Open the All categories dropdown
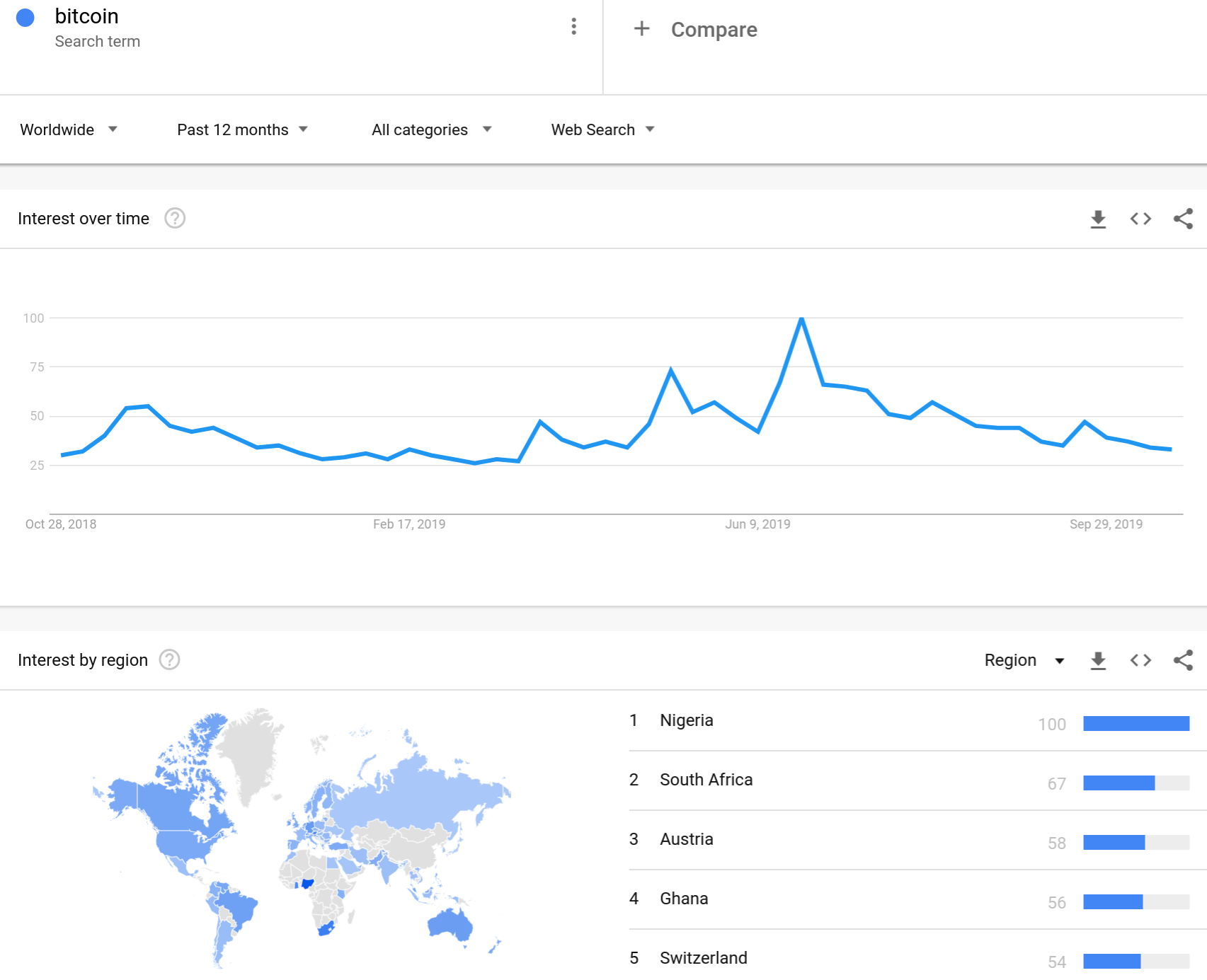This screenshot has width=1207, height=980. click(432, 129)
